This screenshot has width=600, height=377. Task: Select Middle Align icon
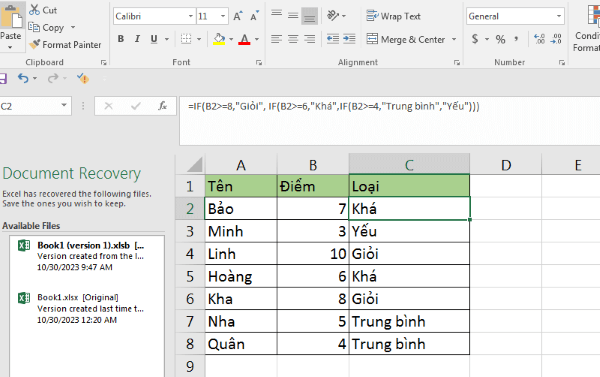coord(293,16)
